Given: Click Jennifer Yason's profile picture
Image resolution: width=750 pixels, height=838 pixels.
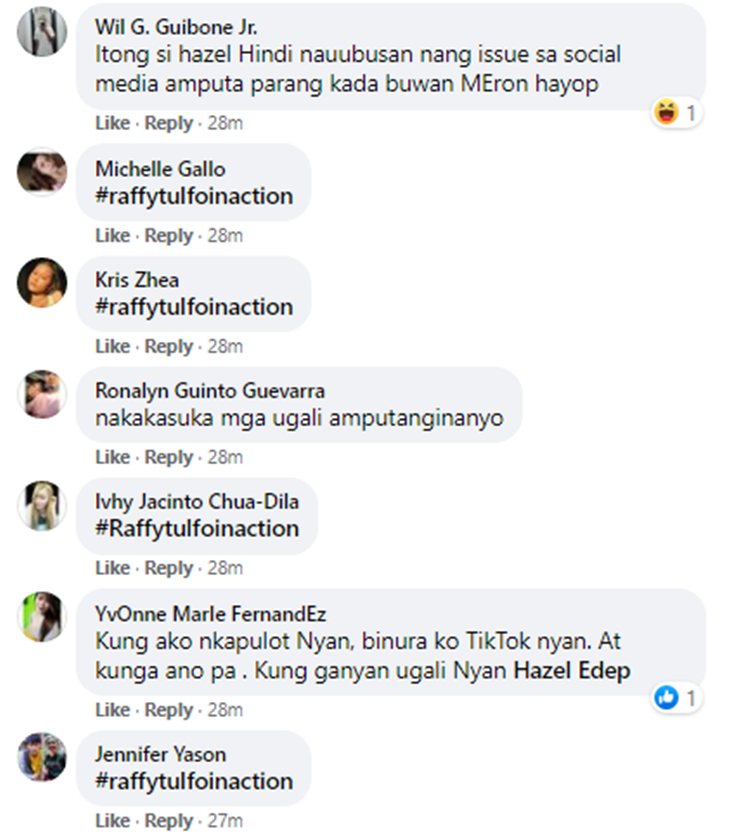Looking at the screenshot, I should tap(42, 757).
